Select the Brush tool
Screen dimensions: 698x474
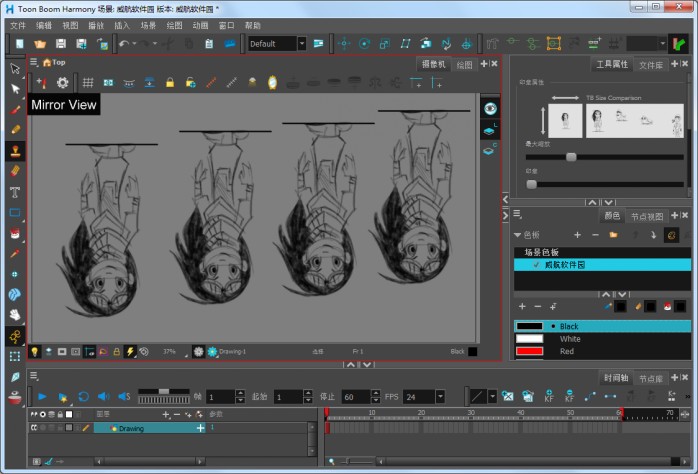point(15,109)
